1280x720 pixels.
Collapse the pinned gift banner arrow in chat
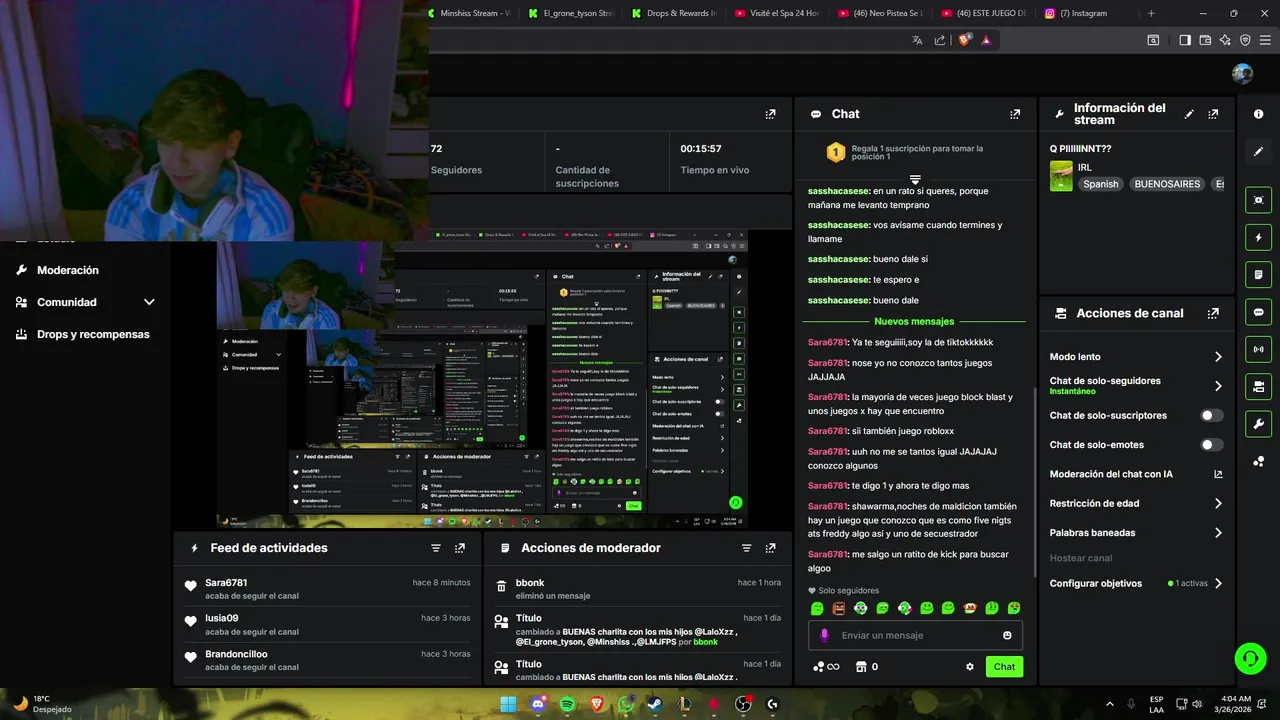pyautogui.click(x=915, y=179)
